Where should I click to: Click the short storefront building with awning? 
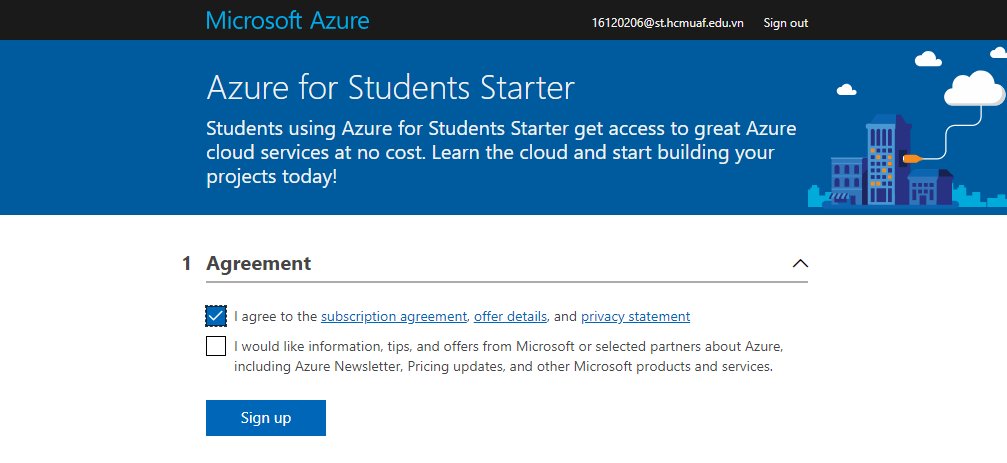click(847, 182)
